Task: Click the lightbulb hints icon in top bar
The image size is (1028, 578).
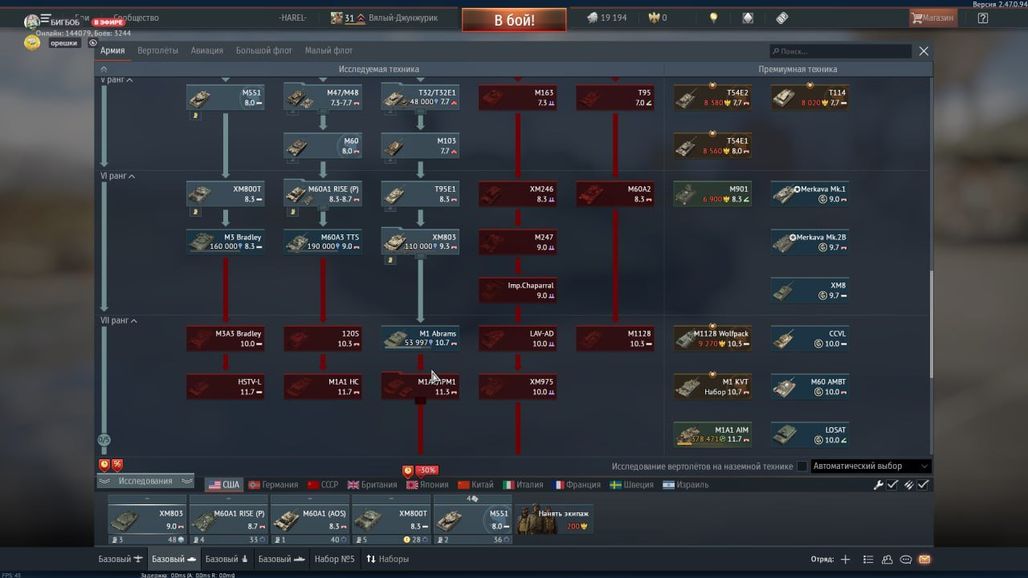Action: [713, 18]
